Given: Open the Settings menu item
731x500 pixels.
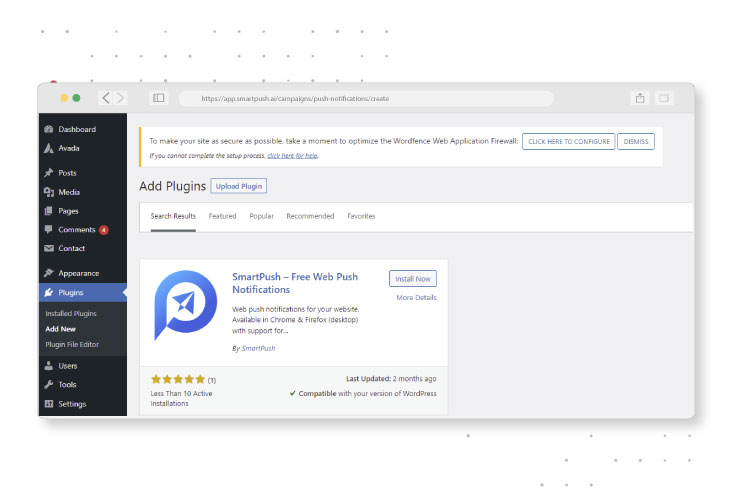Looking at the screenshot, I should (x=83, y=404).
